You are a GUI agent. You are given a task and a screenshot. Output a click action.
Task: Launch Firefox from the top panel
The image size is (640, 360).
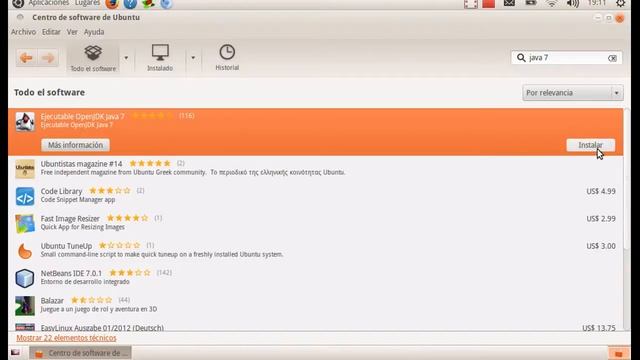pyautogui.click(x=112, y=4)
